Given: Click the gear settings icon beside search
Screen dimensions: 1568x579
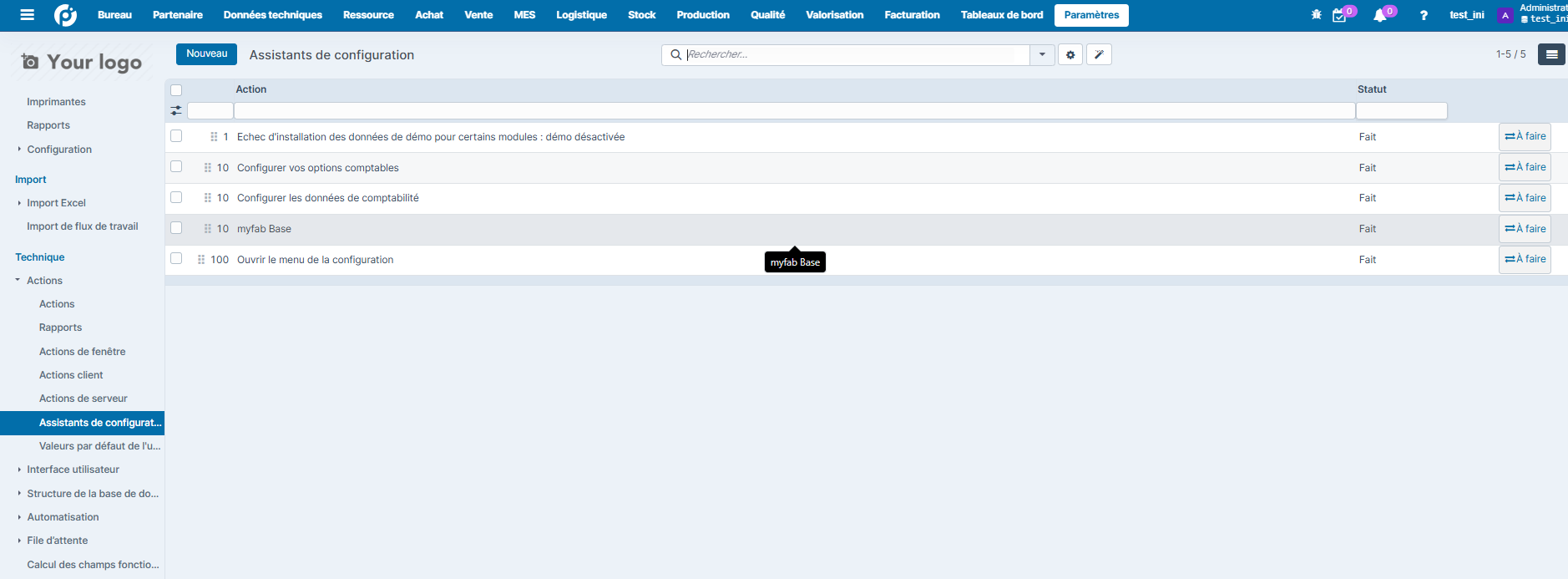Looking at the screenshot, I should [1070, 55].
